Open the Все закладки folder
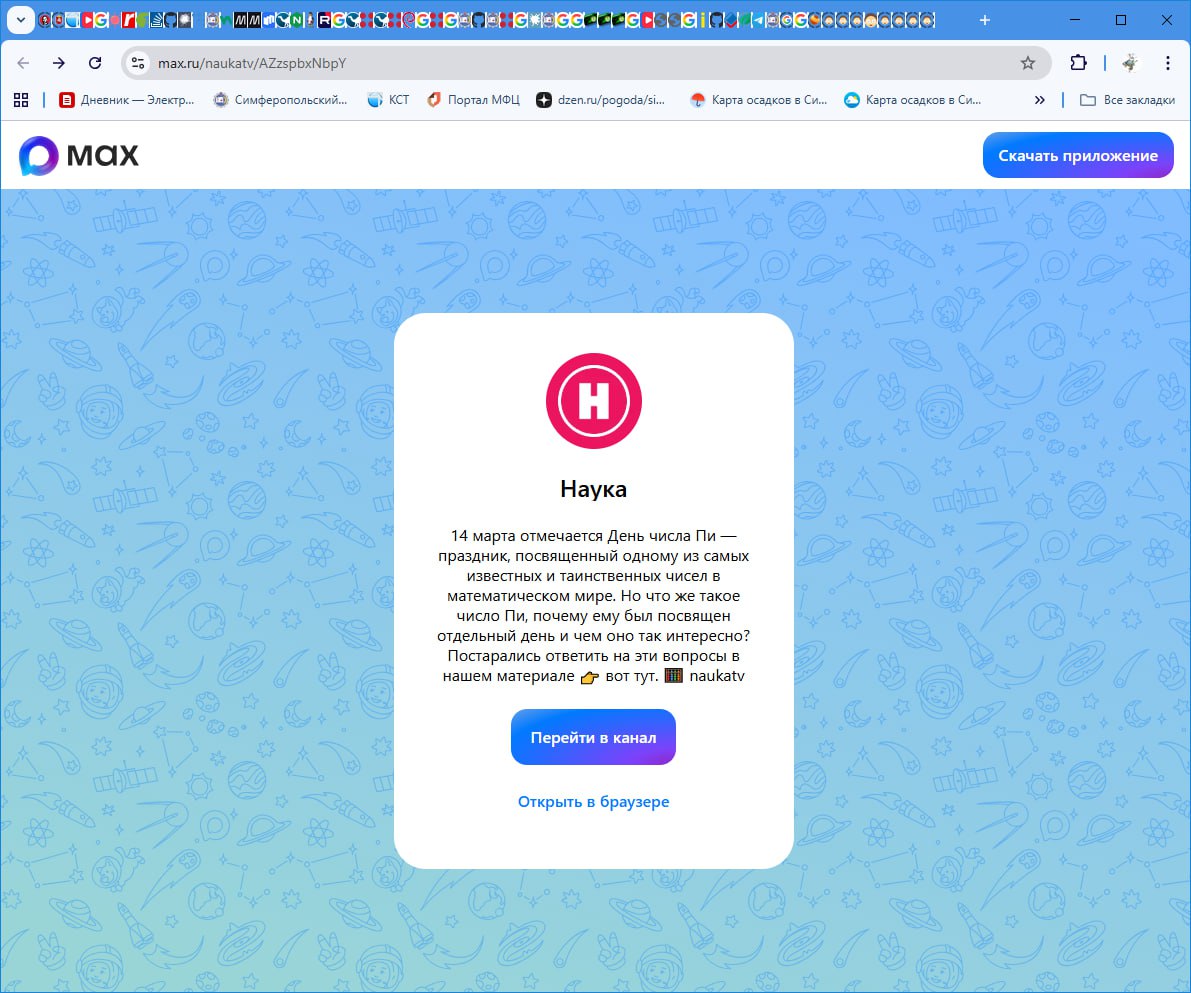Viewport: 1191px width, 993px height. tap(1127, 100)
